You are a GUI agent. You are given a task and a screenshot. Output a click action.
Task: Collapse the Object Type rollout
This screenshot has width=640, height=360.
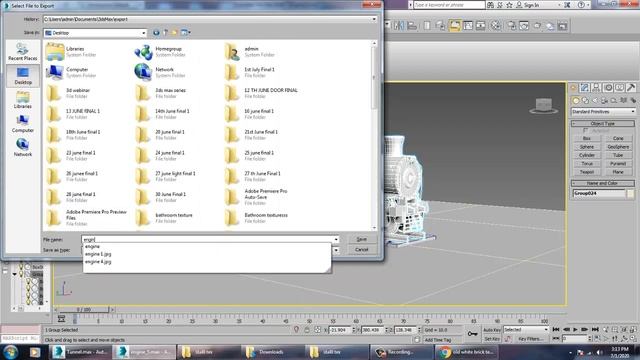pyautogui.click(x=602, y=123)
